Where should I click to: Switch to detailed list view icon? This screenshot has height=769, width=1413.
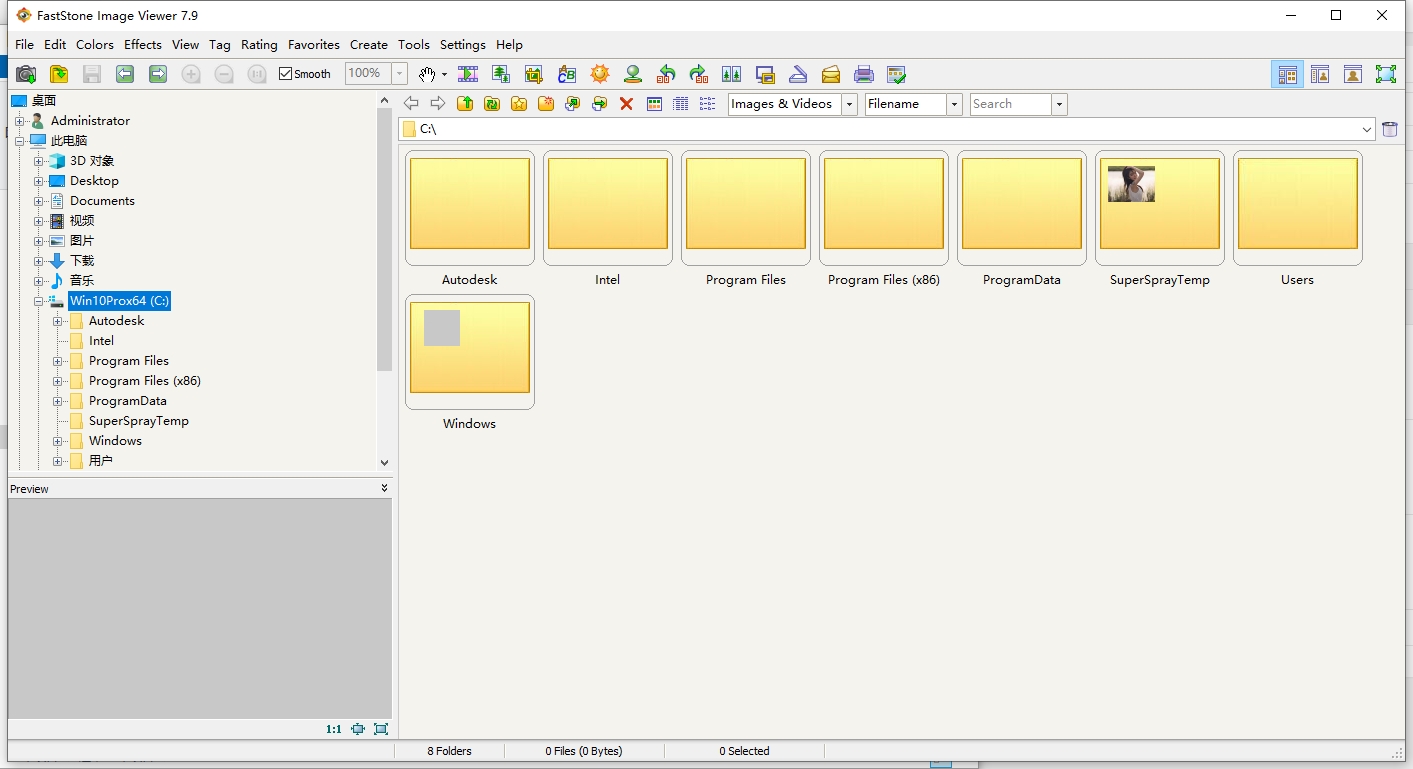pos(680,103)
